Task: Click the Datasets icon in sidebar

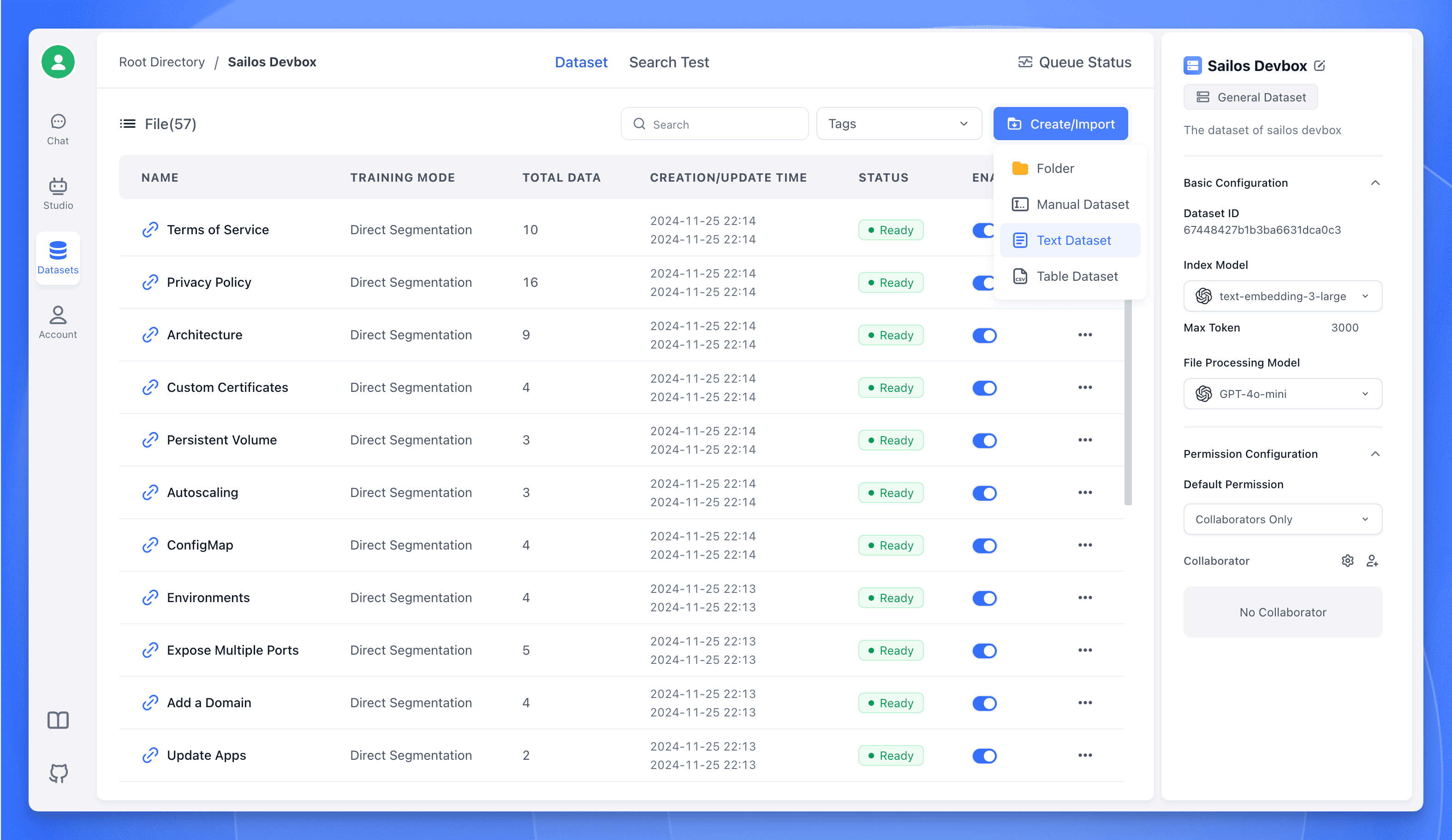Action: point(57,256)
